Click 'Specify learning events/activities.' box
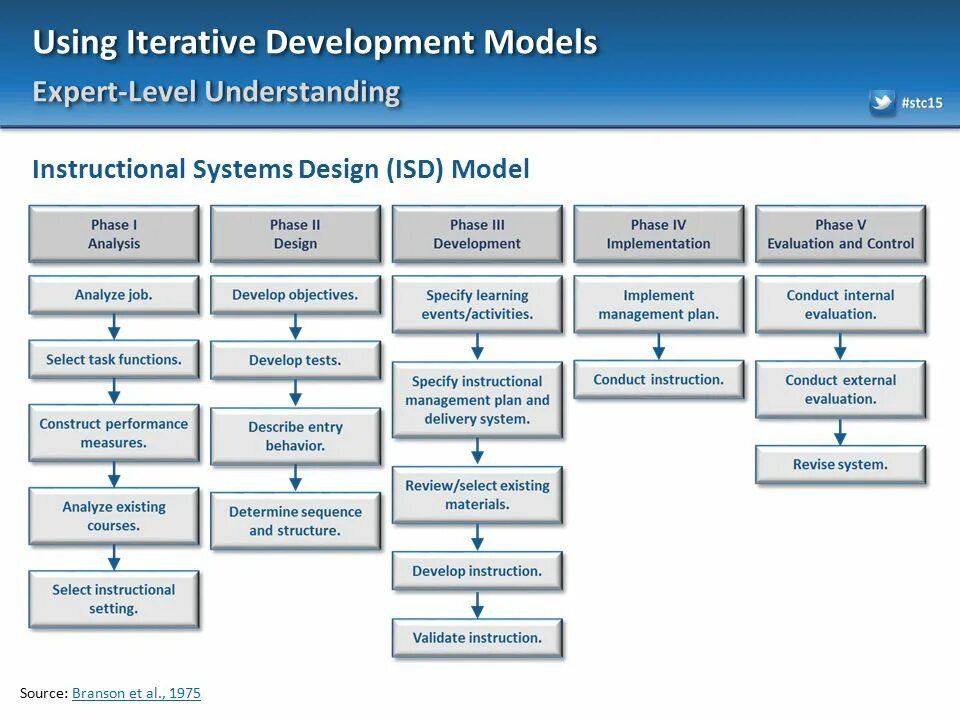Screen dimensions: 960x720 [x=477, y=304]
